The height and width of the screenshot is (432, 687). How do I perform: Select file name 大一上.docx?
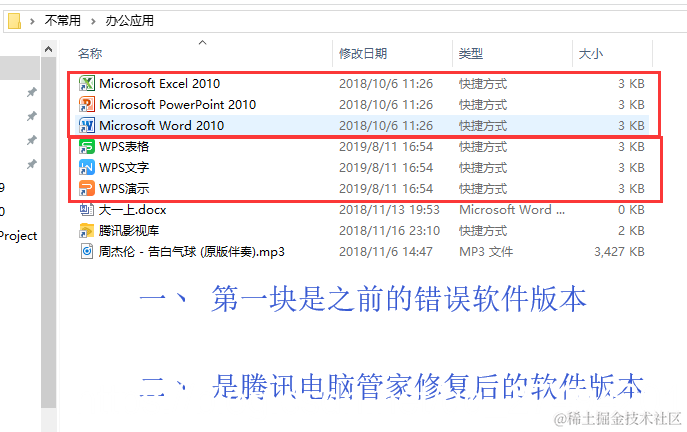(132, 209)
